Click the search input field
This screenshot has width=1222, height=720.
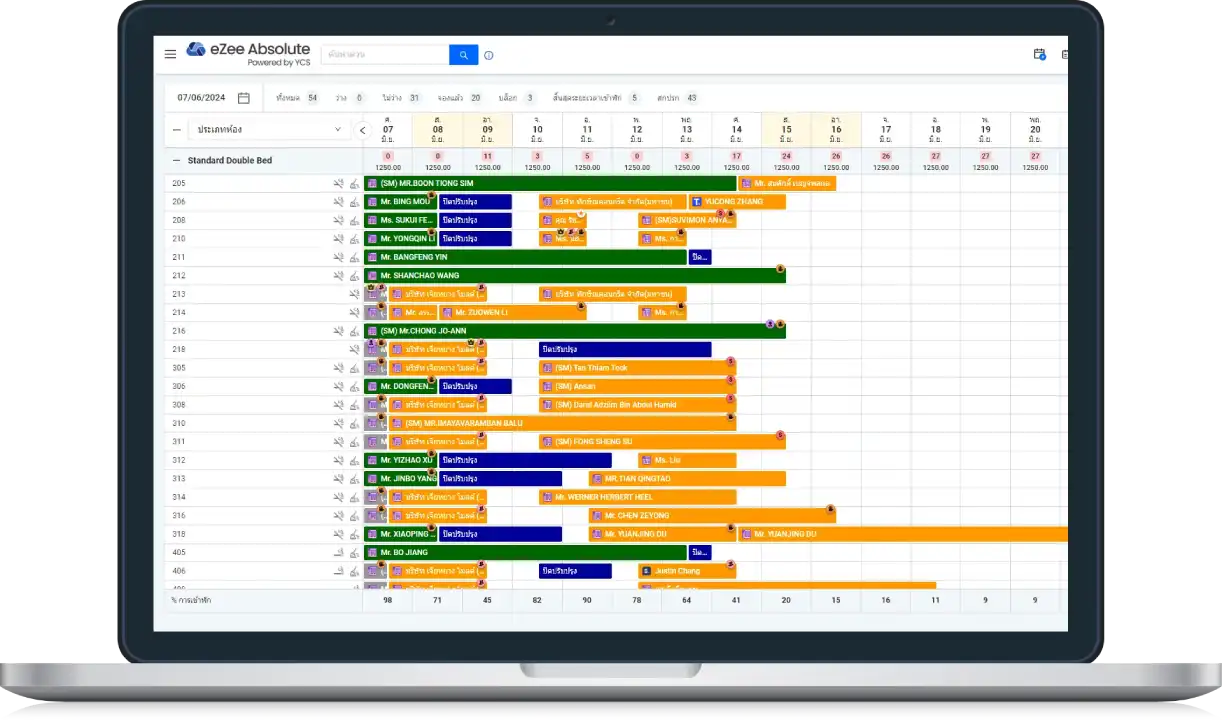[x=385, y=55]
